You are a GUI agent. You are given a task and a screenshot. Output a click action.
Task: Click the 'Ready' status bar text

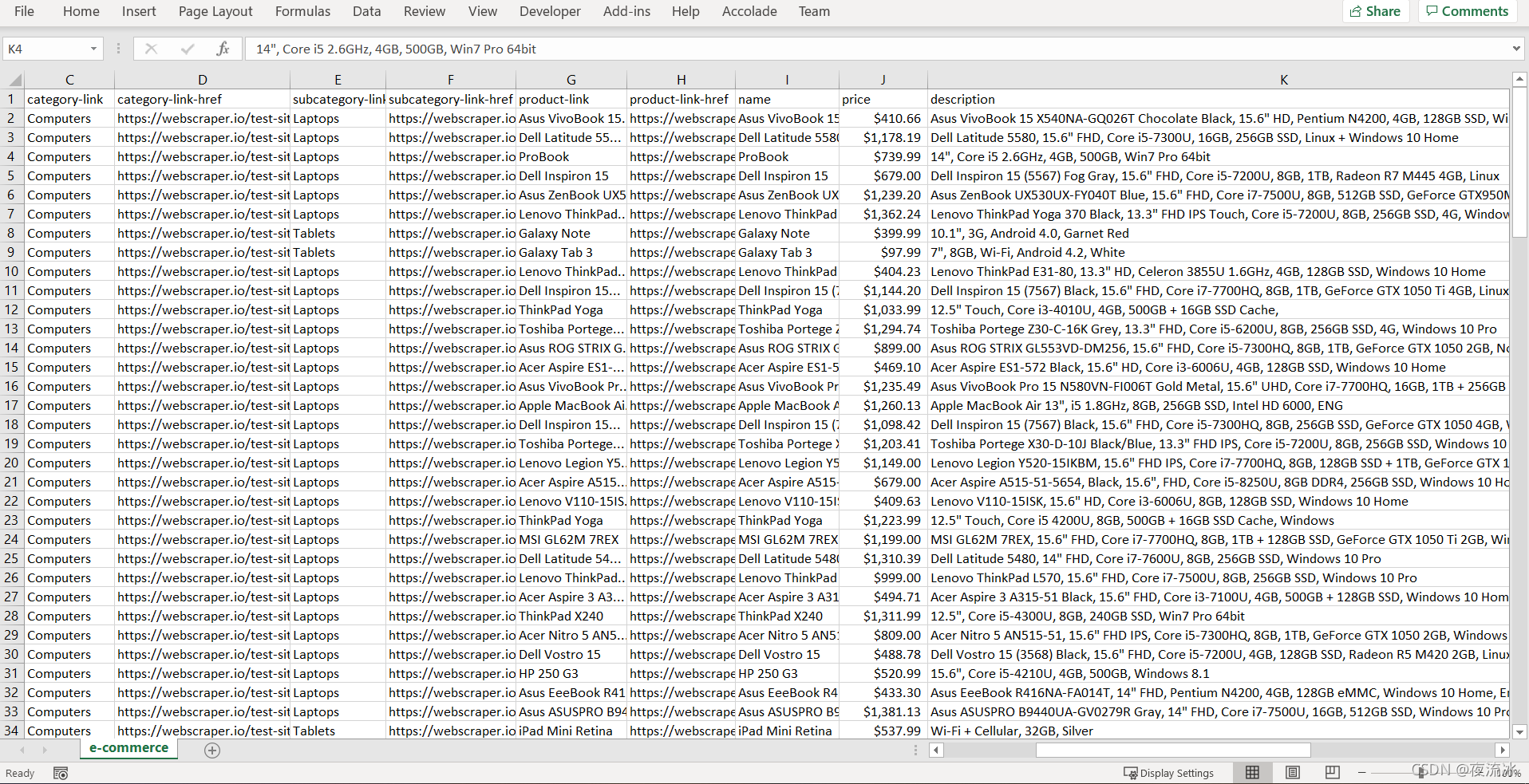[20, 773]
